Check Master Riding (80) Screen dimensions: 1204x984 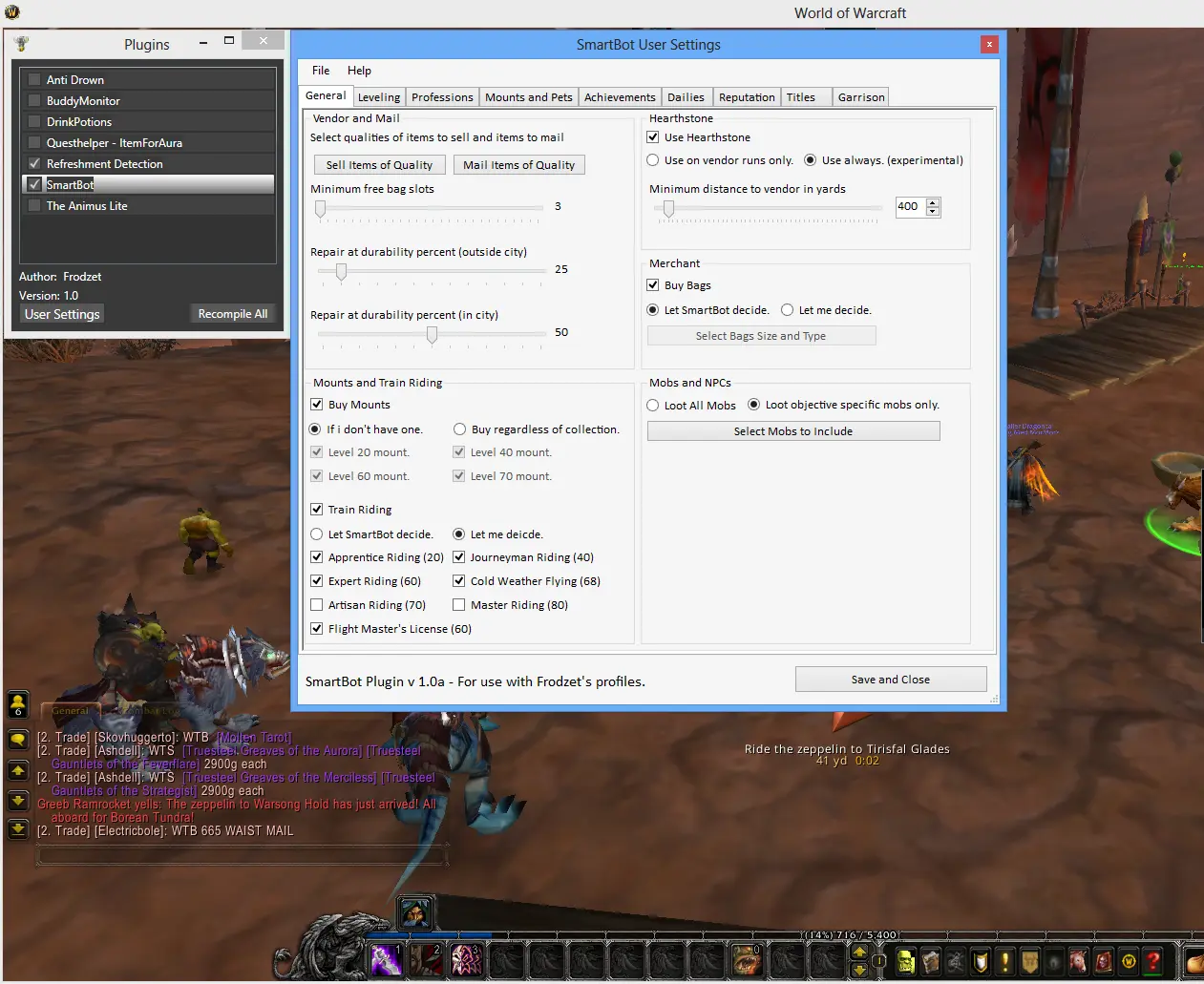tap(459, 605)
